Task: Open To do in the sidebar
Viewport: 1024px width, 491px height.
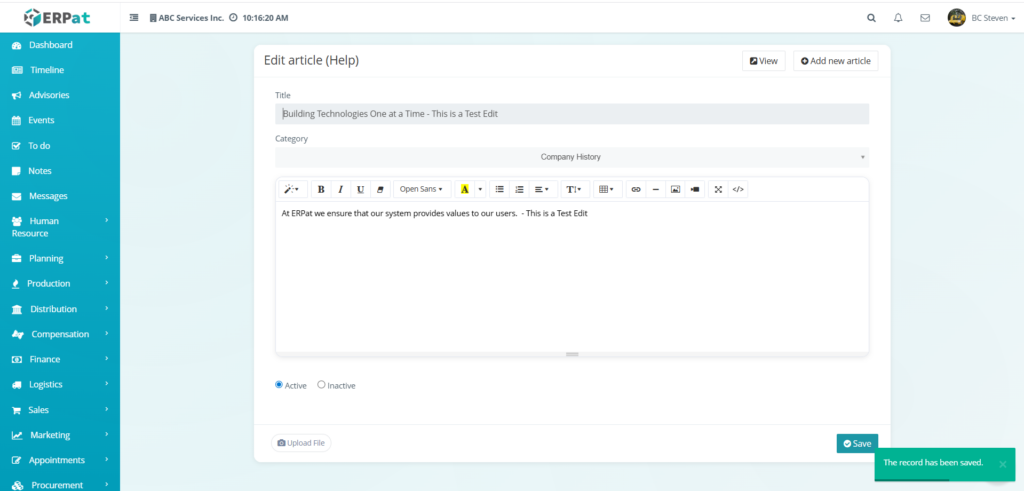Action: [60, 146]
